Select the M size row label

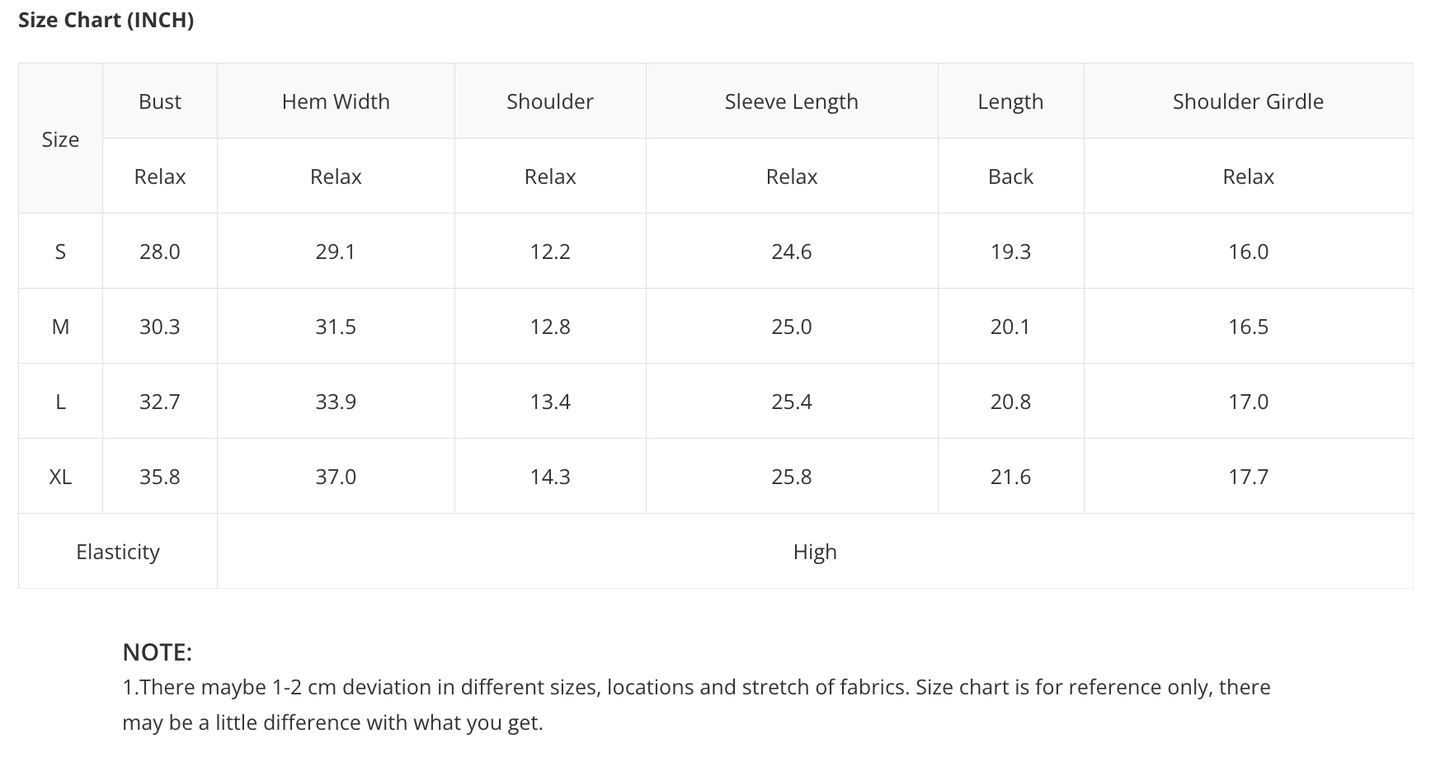(x=60, y=326)
